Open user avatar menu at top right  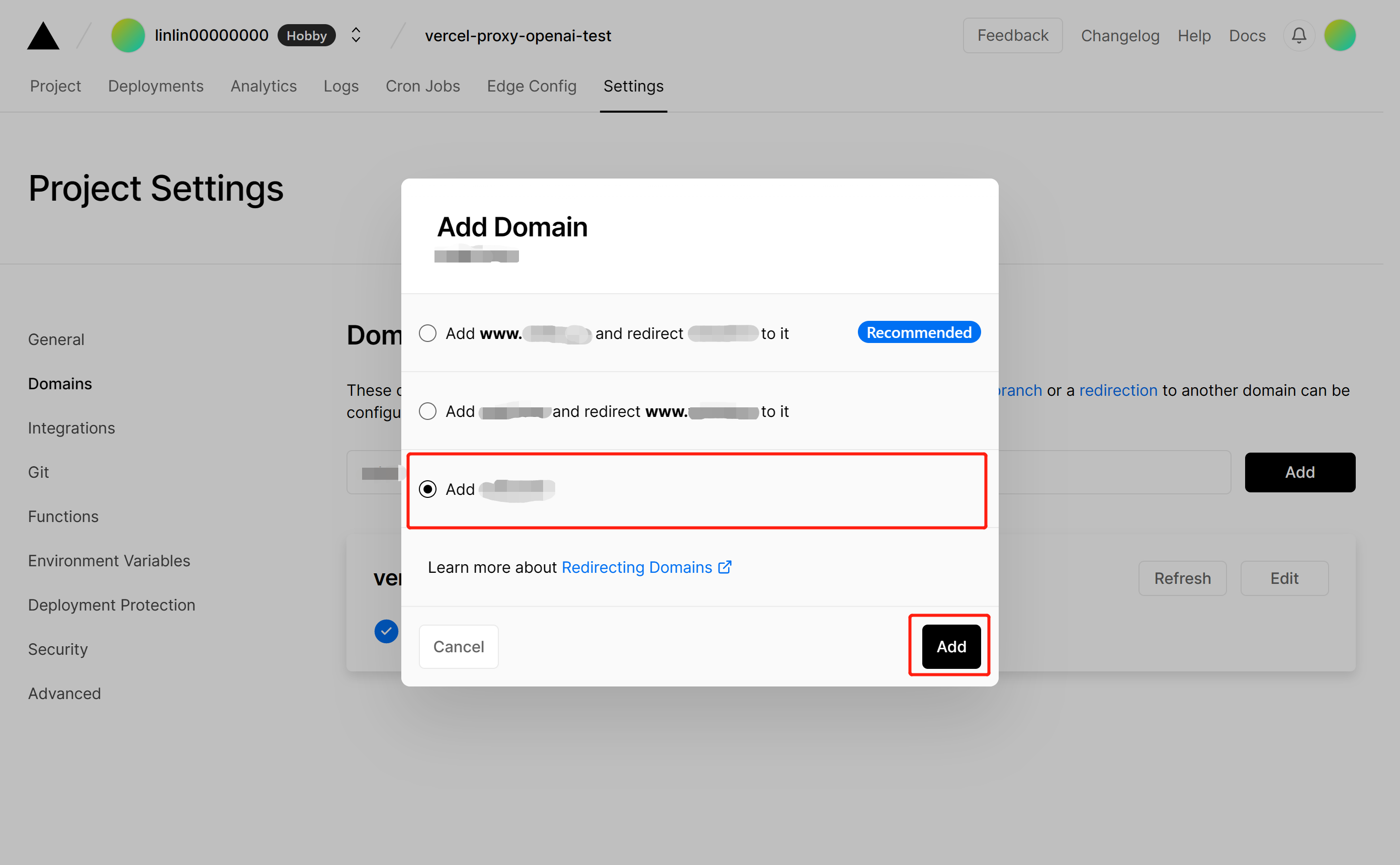[1339, 36]
